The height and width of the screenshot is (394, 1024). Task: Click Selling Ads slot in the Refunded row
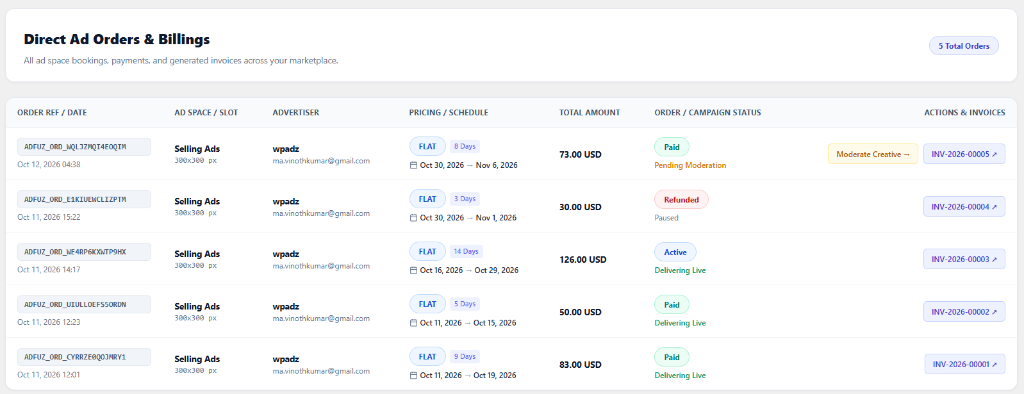point(197,201)
